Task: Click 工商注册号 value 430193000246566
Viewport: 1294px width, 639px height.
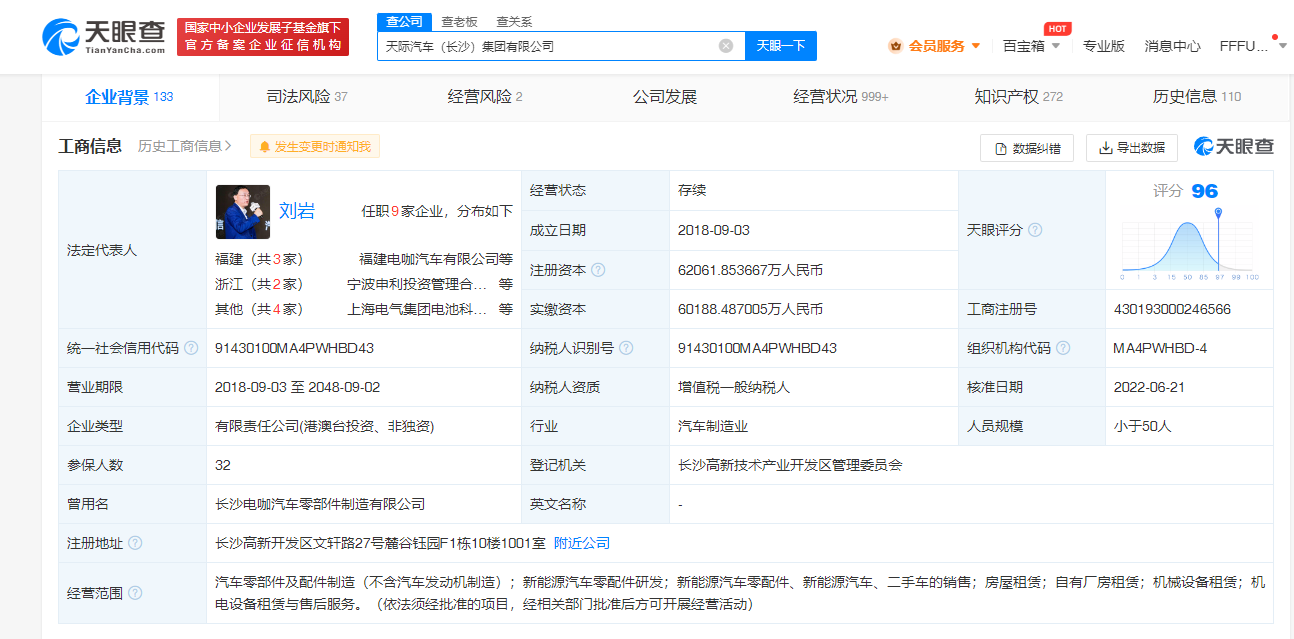Action: coord(1172,309)
